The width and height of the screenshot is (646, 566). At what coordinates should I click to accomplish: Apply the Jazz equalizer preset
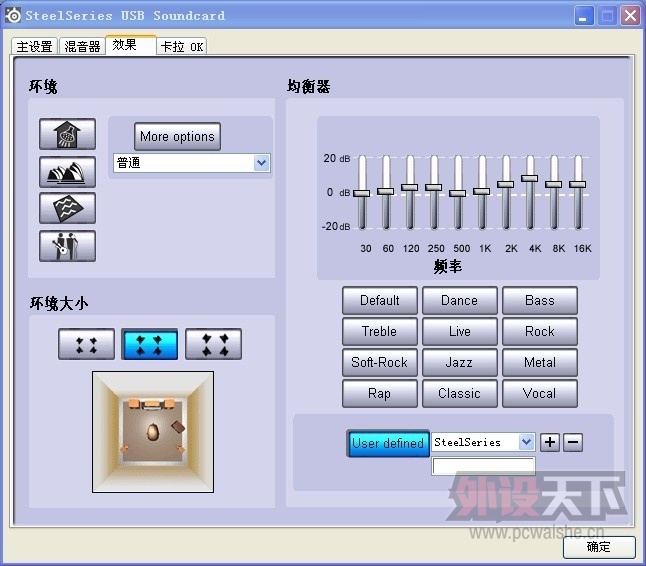459,363
